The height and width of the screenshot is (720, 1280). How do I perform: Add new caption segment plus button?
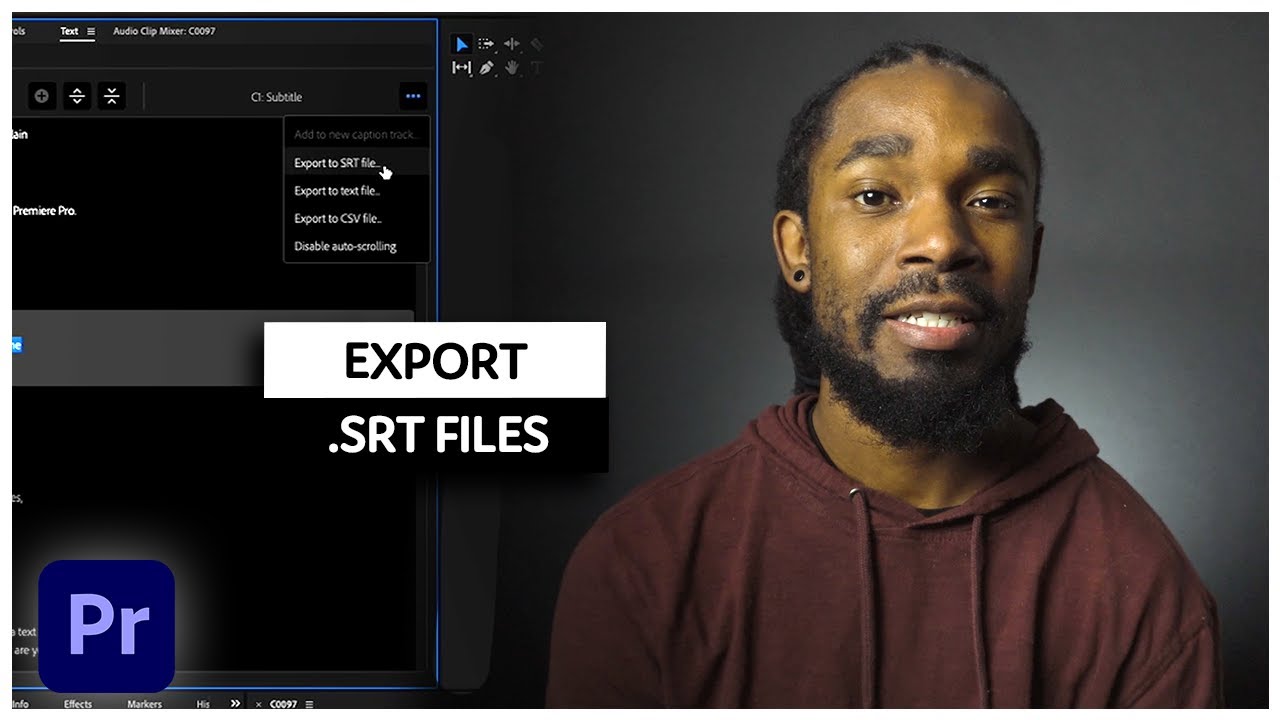point(42,96)
